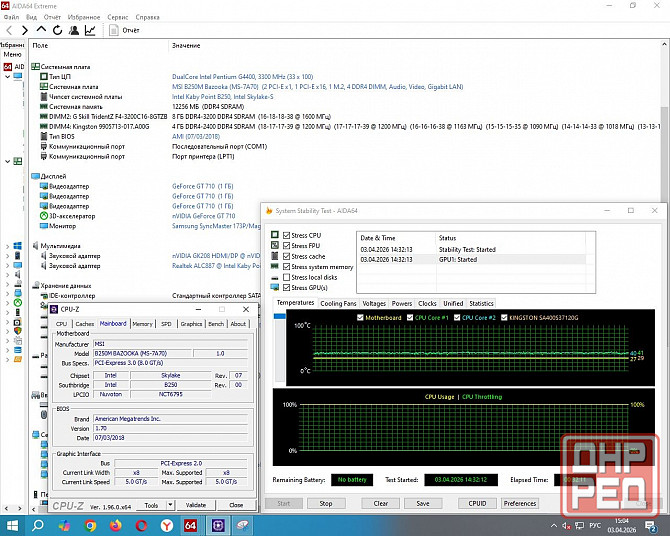
Task: Select the GPU1: Started log row
Action: pos(460,259)
